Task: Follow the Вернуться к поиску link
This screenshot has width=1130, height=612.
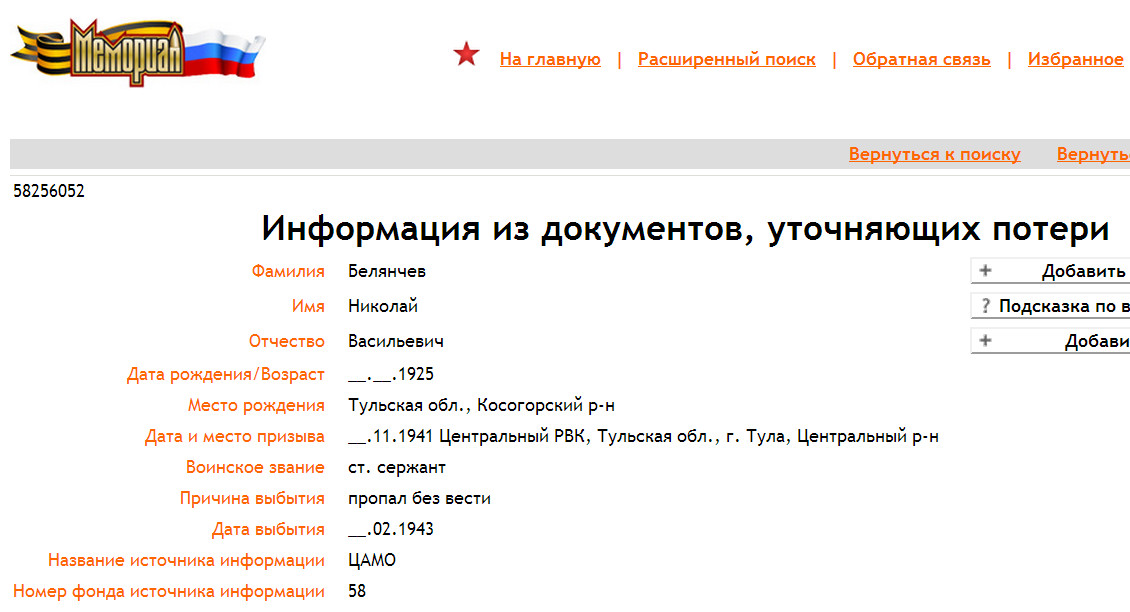Action: pyautogui.click(x=934, y=154)
